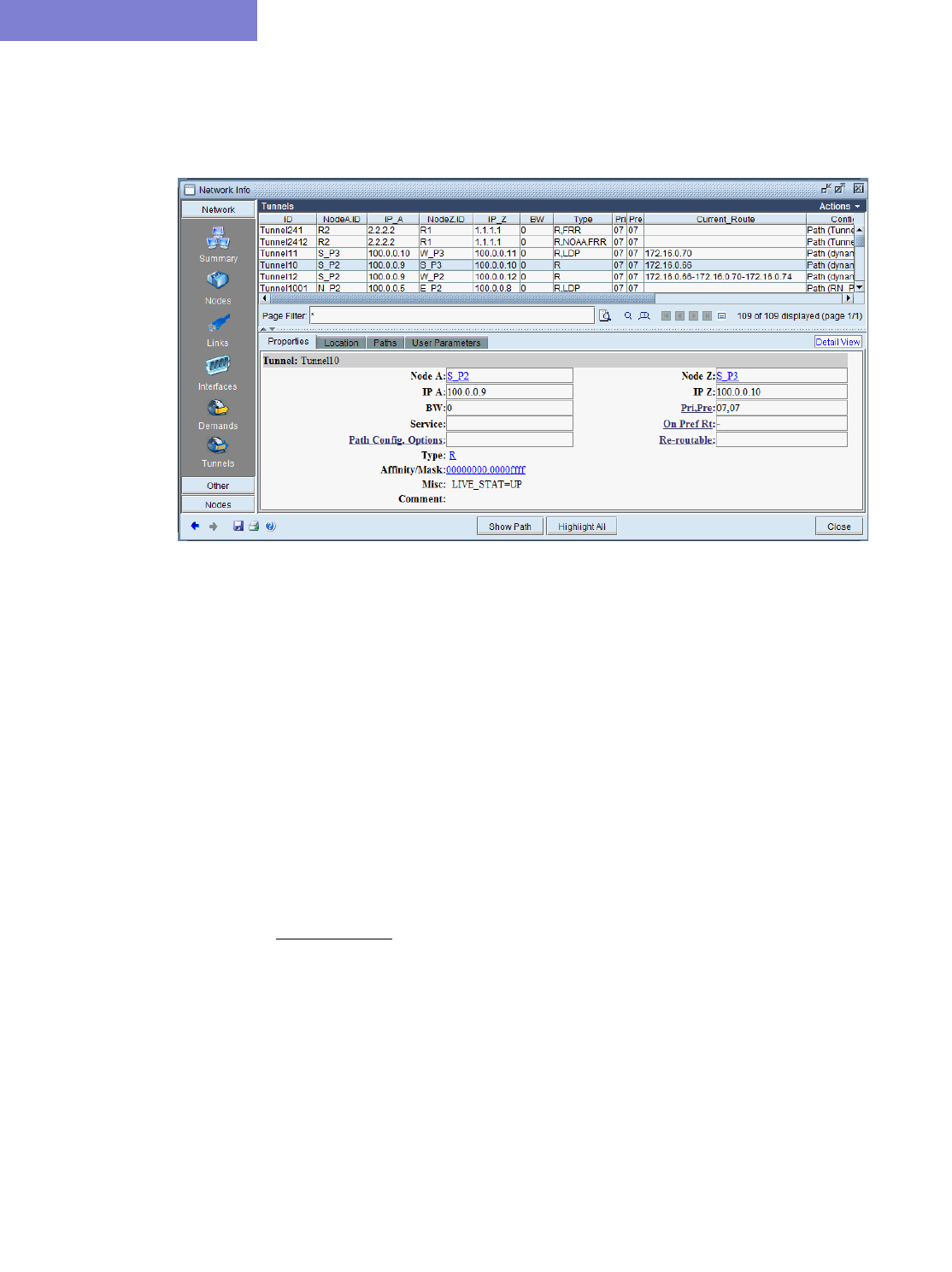Sort by the NodeA.ID column header
This screenshot has width=952, height=1272.
[342, 219]
